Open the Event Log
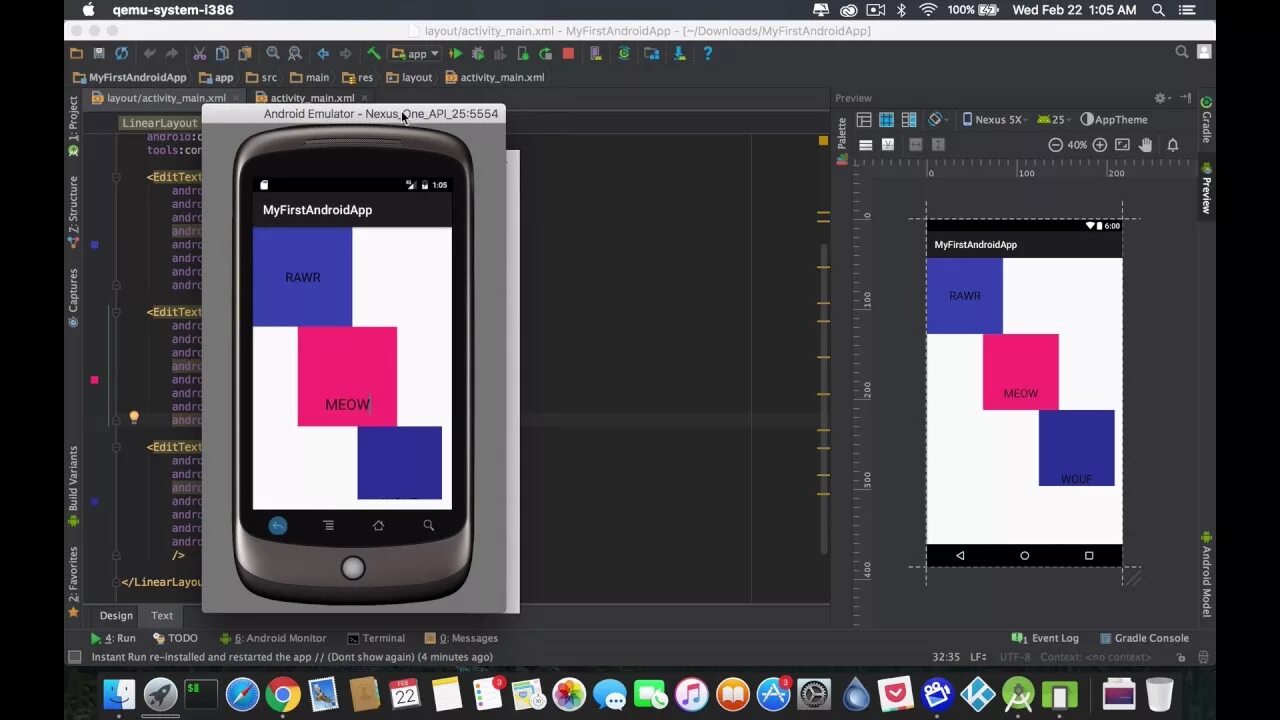Screen dimensions: 1280x720 pos(1045,638)
